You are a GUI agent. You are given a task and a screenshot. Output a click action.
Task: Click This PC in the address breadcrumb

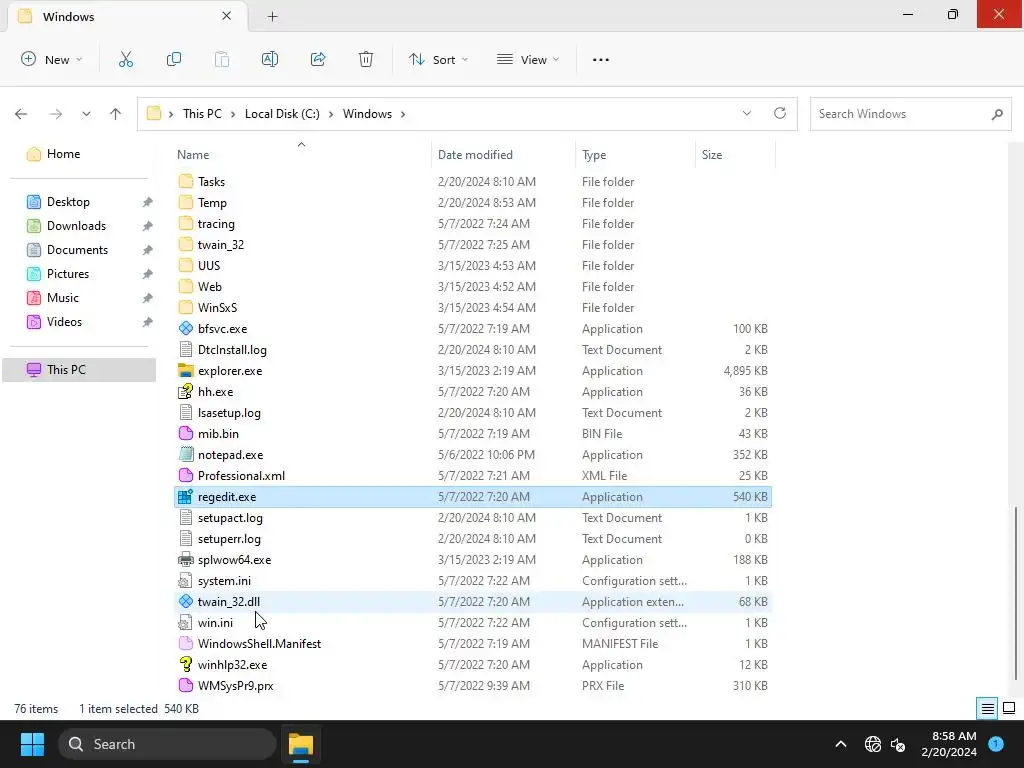[x=202, y=114]
